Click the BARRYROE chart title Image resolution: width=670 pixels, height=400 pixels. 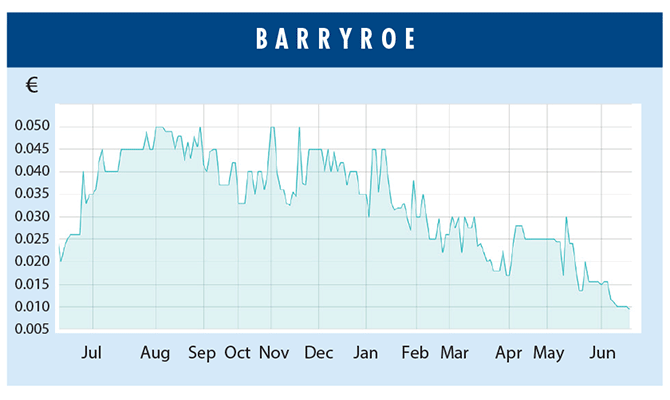pyautogui.click(x=335, y=39)
